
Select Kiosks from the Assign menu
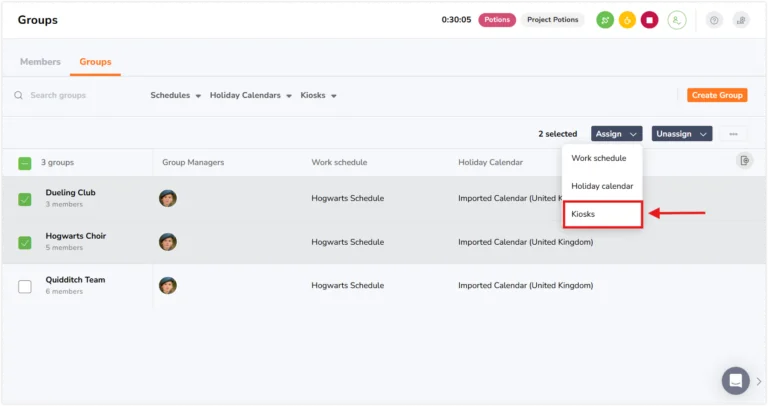[x=602, y=214]
